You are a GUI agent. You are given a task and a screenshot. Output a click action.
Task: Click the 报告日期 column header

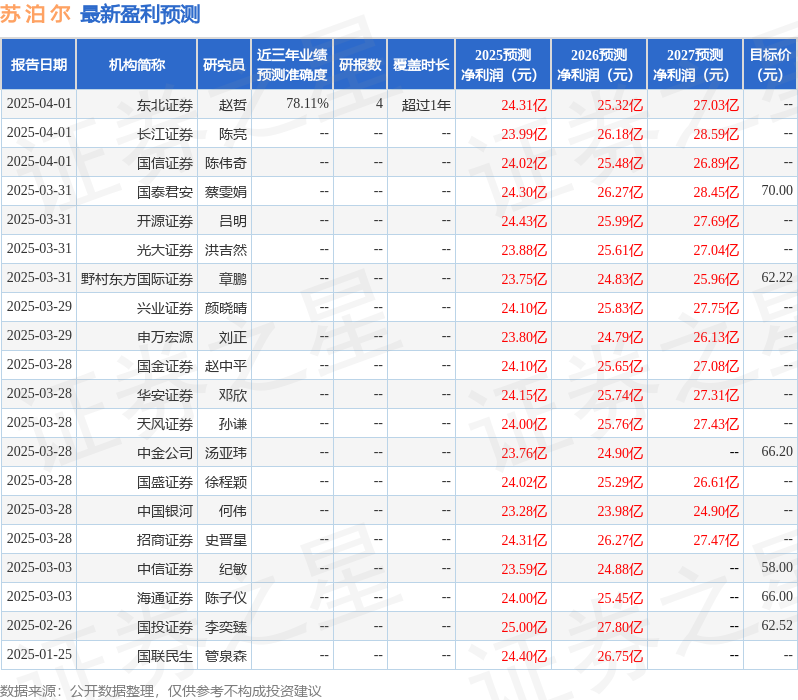click(x=39, y=65)
